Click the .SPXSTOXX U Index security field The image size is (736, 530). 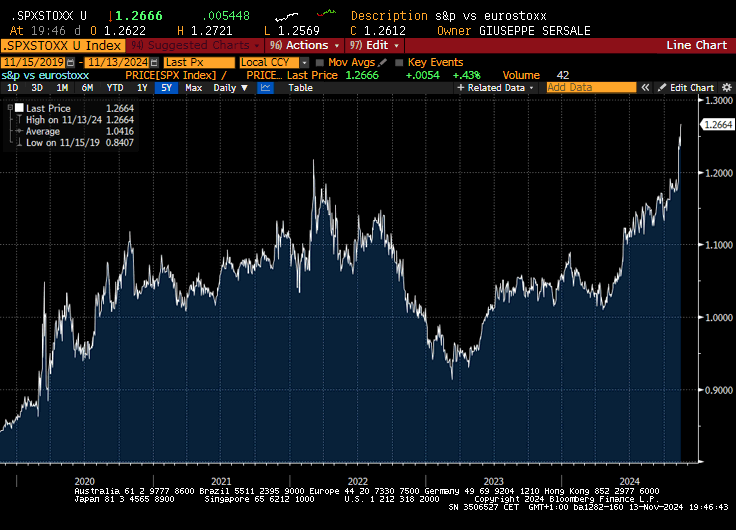click(x=63, y=46)
